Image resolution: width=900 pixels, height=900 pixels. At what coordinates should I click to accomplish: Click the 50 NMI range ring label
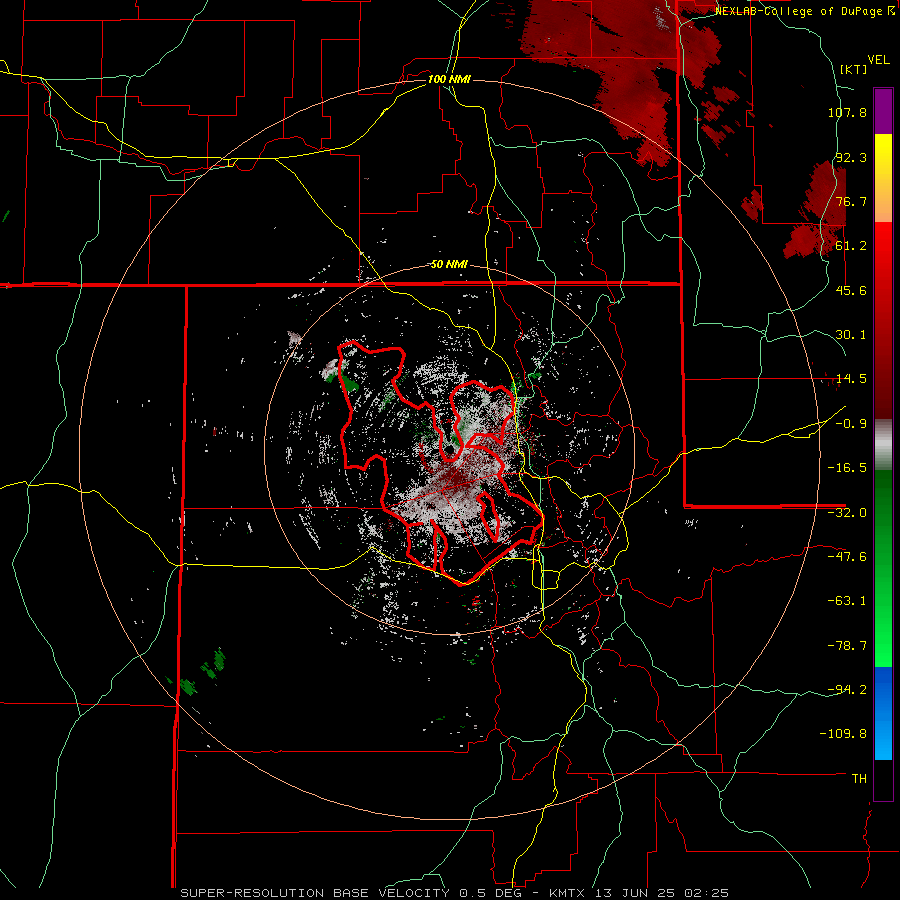click(449, 265)
